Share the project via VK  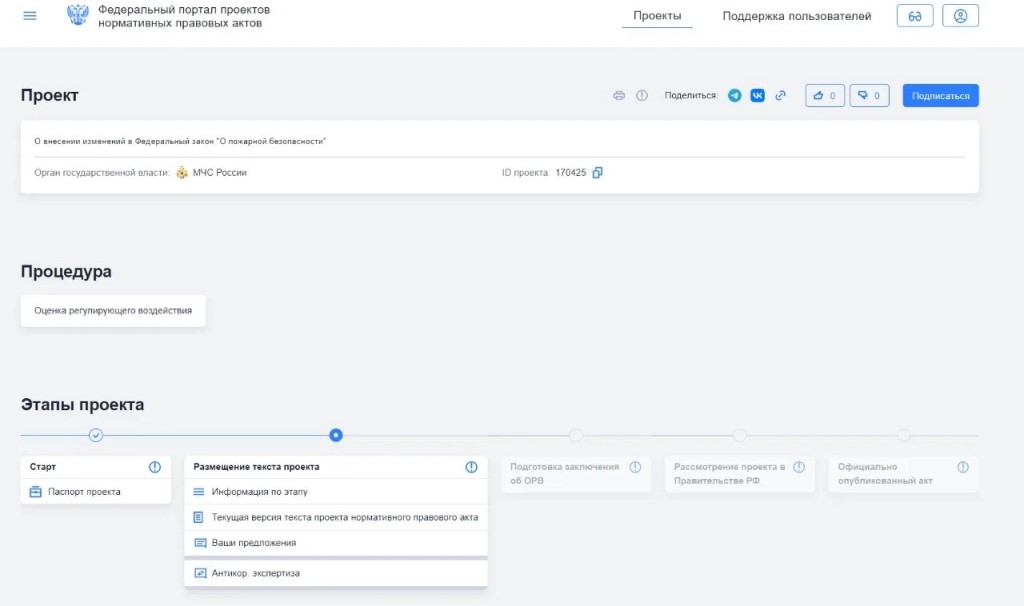tap(758, 95)
